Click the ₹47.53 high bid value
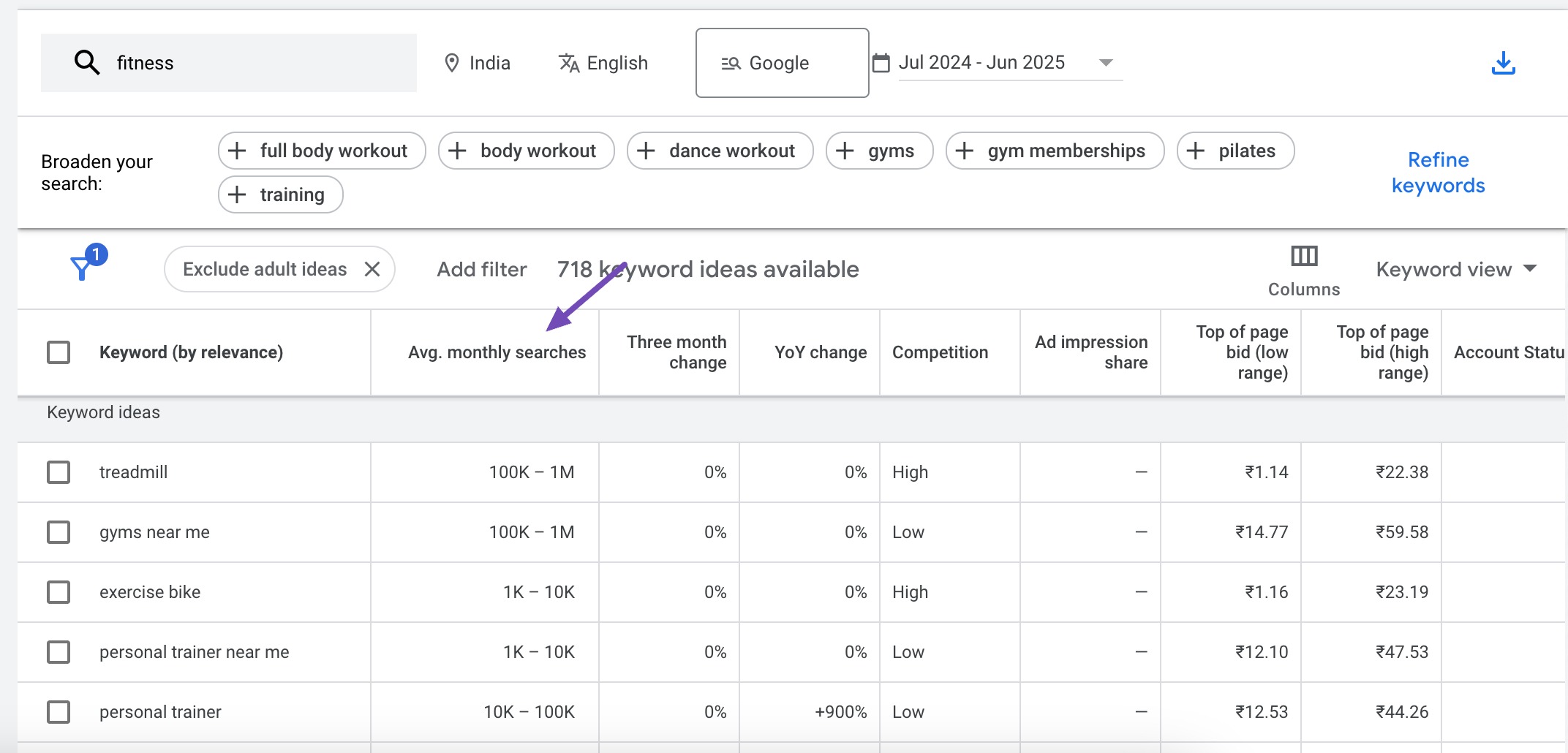Viewport: 1568px width, 753px height. click(1402, 652)
